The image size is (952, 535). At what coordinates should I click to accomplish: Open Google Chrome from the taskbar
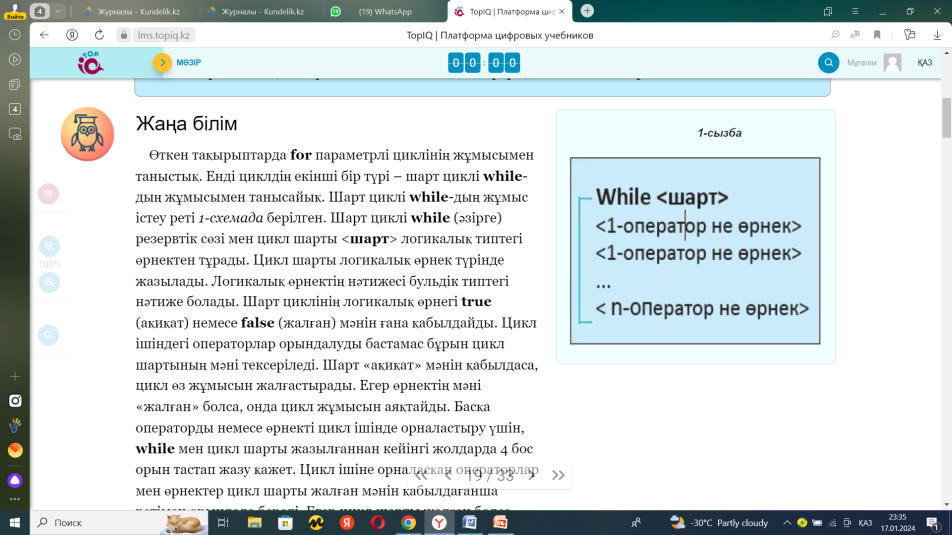(409, 522)
